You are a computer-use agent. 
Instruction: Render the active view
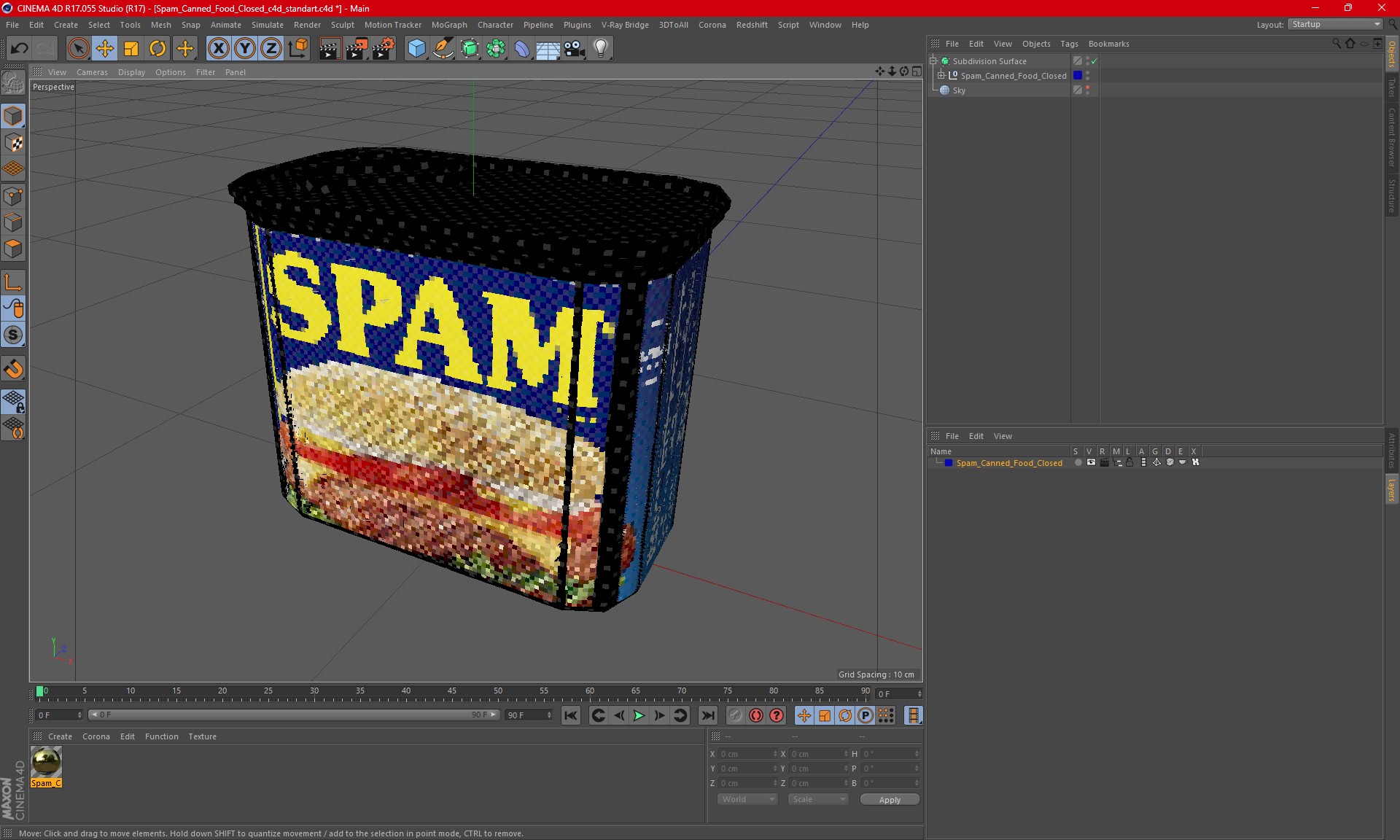[330, 49]
